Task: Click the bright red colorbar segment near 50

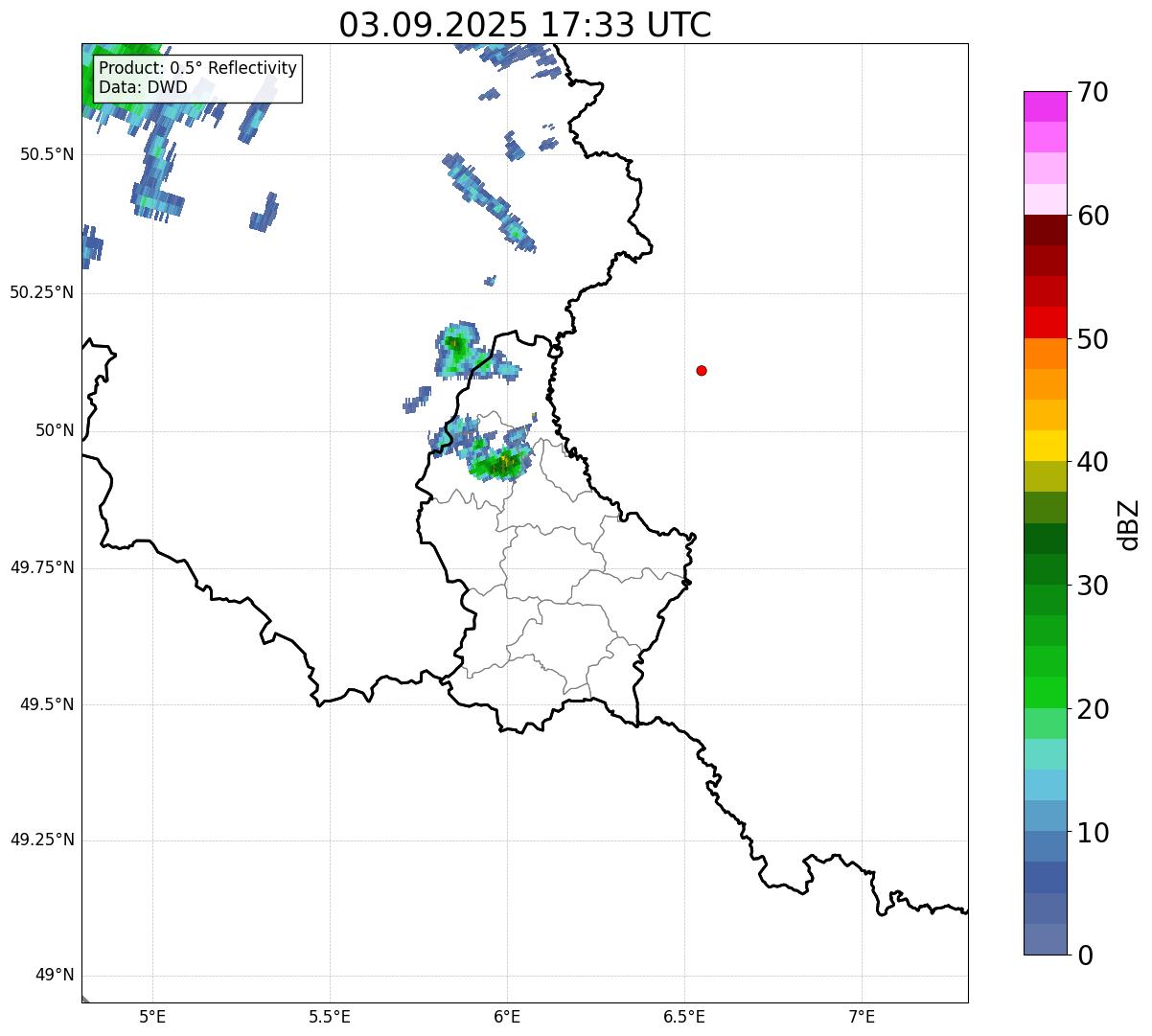Action: (x=1046, y=322)
